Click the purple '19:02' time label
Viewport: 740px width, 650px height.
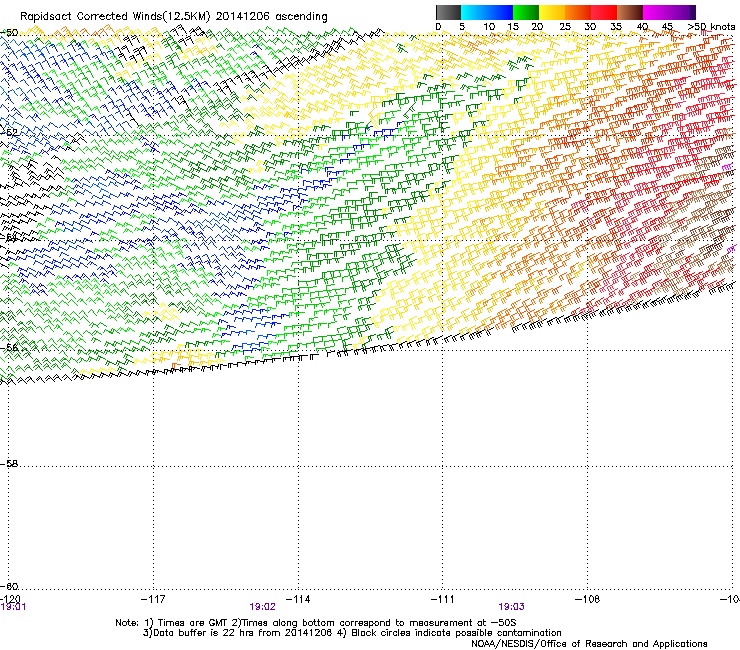coord(262,607)
